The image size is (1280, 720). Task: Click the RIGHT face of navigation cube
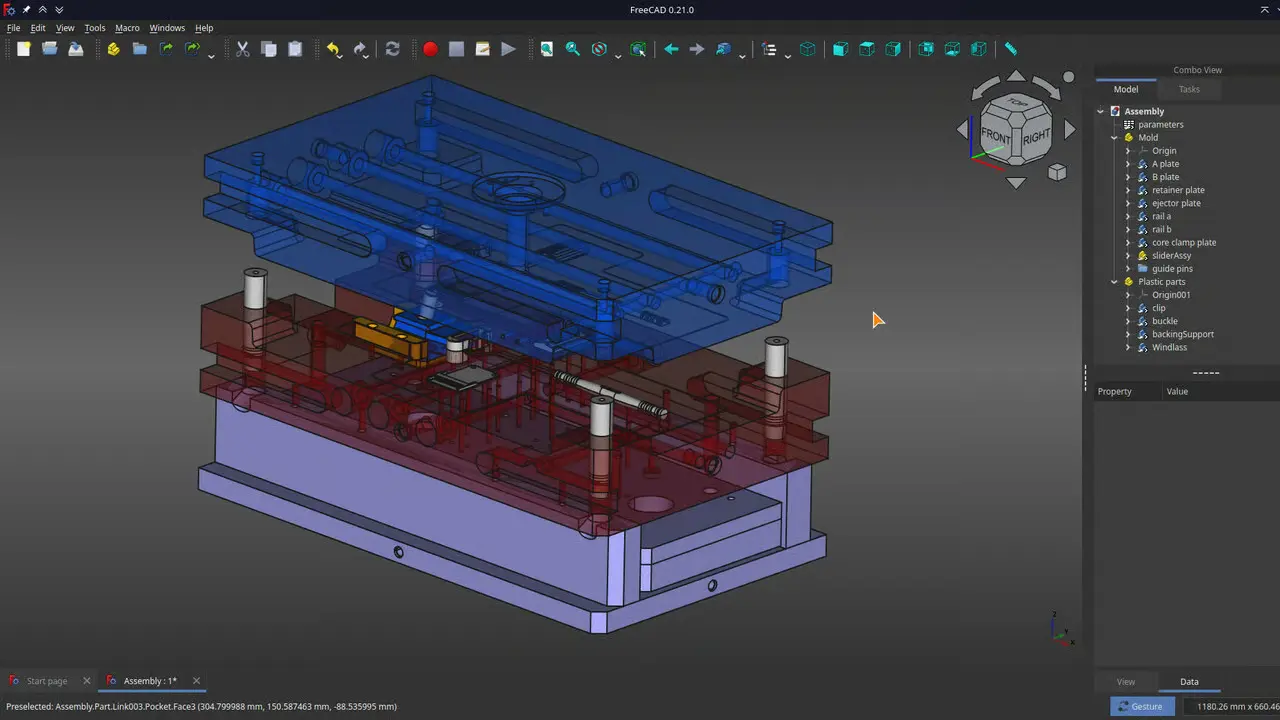1036,135
